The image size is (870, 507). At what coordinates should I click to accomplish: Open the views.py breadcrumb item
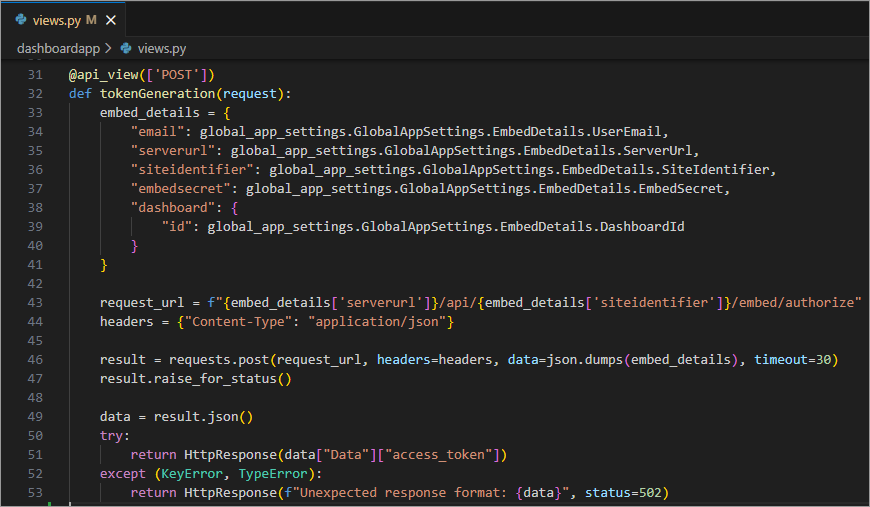[x=162, y=48]
